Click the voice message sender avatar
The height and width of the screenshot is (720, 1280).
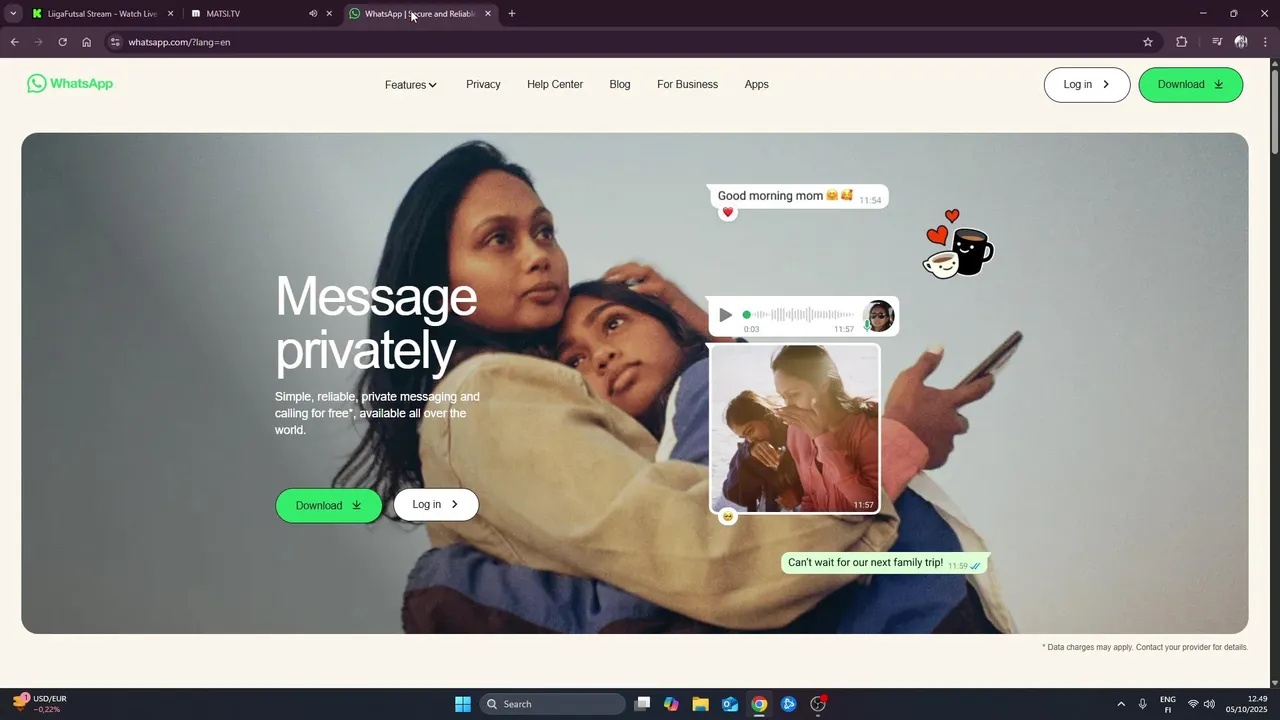pyautogui.click(x=878, y=316)
